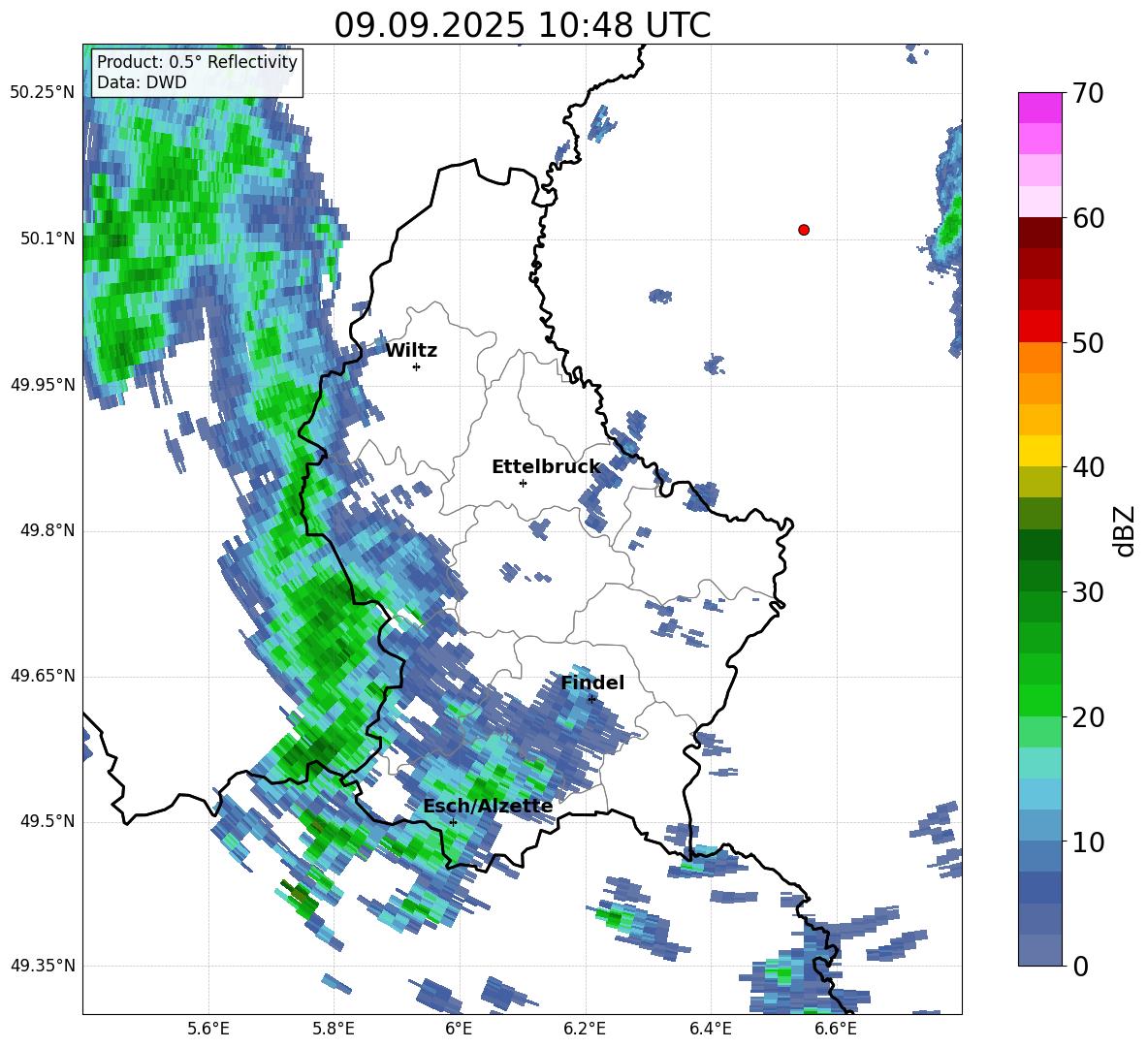1148x1048 pixels.
Task: Click the 6.4°E longitude label
Action: tap(710, 1029)
